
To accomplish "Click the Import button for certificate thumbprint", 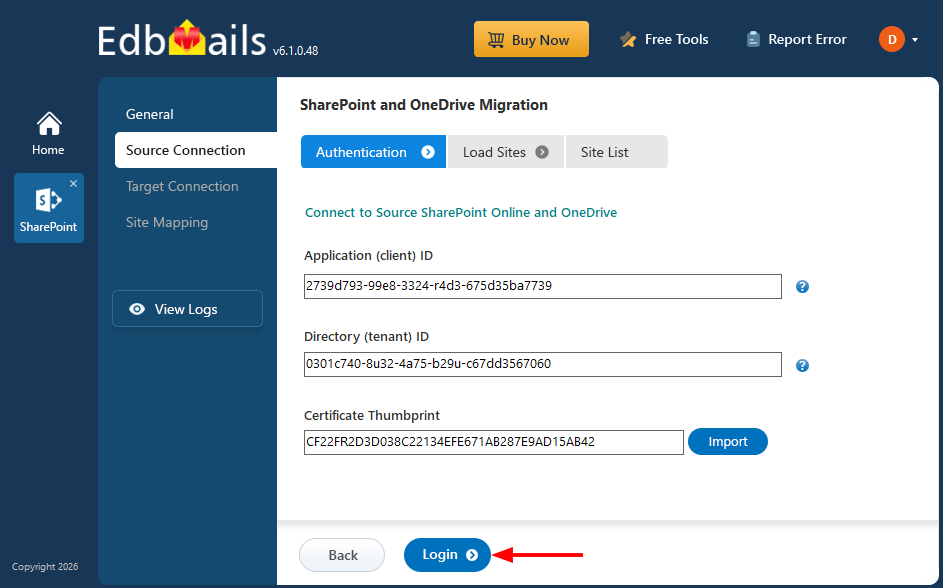I will pyautogui.click(x=727, y=441).
